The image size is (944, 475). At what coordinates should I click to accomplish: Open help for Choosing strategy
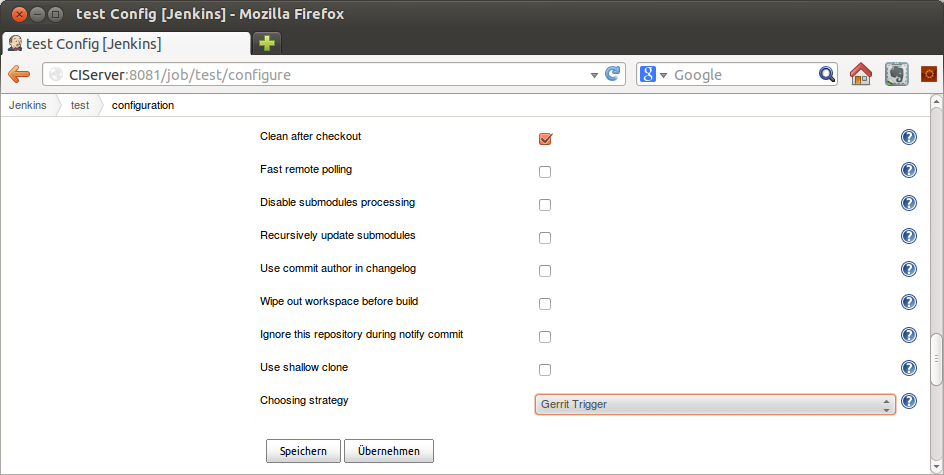(x=908, y=401)
